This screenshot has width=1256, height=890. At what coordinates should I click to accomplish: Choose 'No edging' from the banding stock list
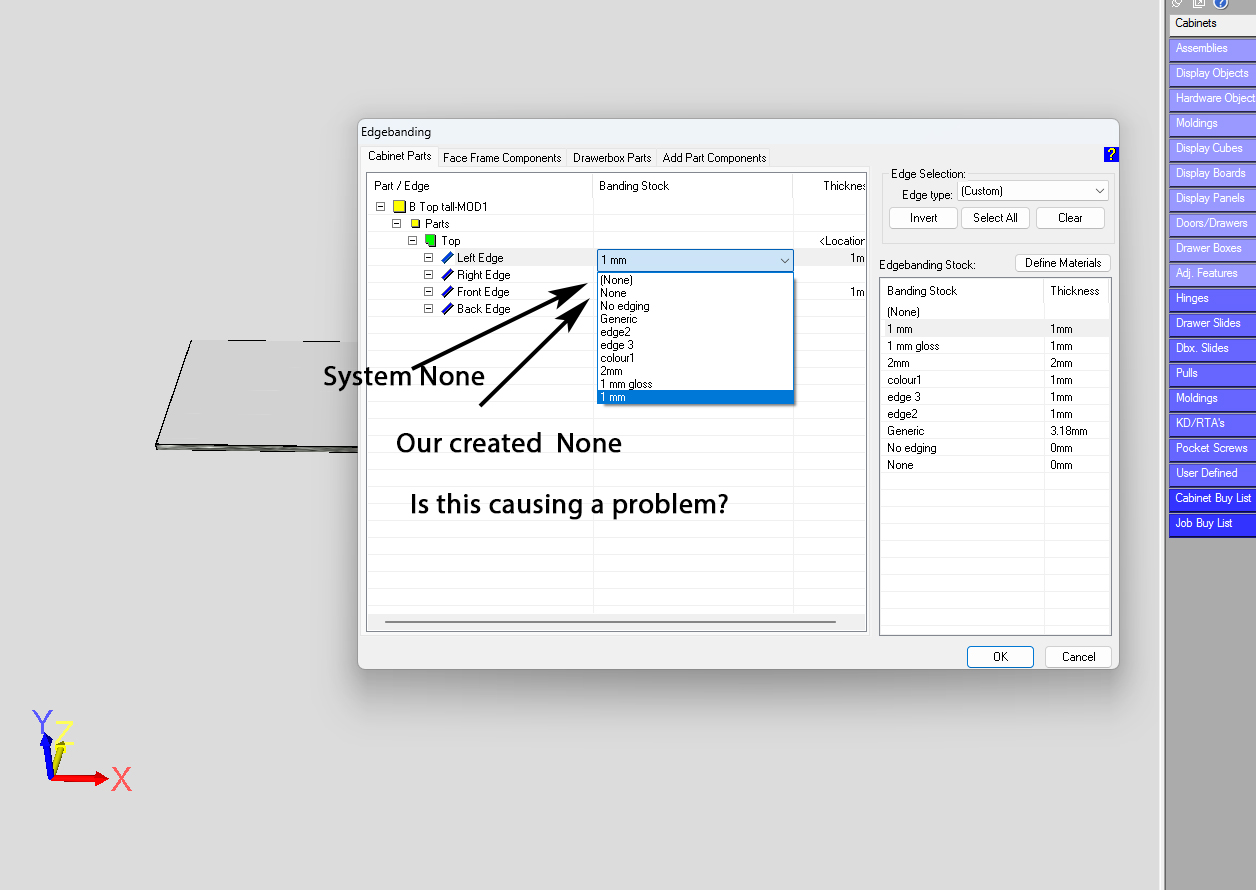[x=625, y=306]
